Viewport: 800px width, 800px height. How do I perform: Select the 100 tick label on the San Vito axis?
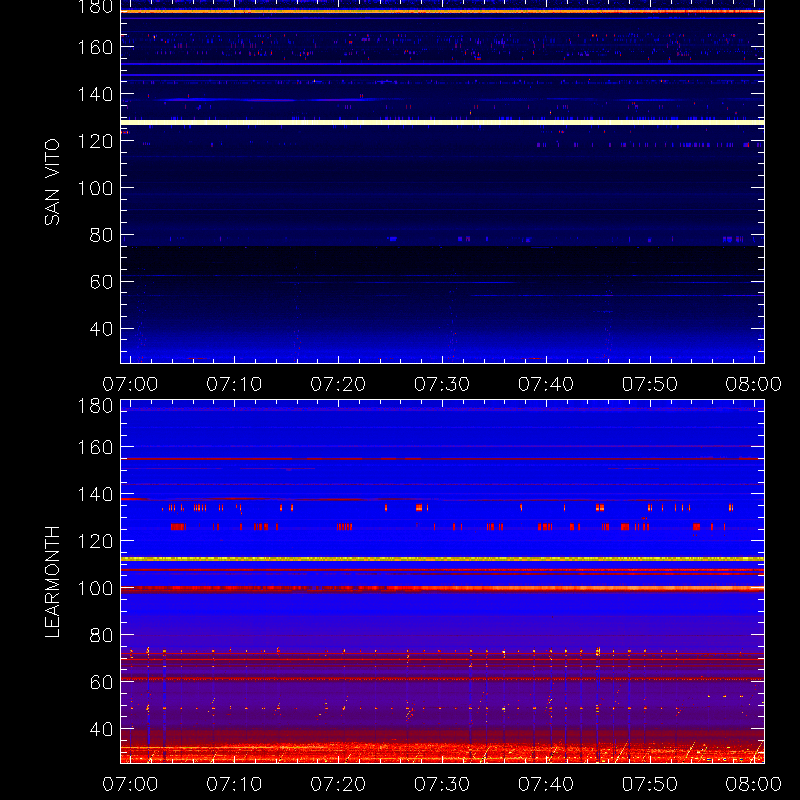click(x=95, y=188)
